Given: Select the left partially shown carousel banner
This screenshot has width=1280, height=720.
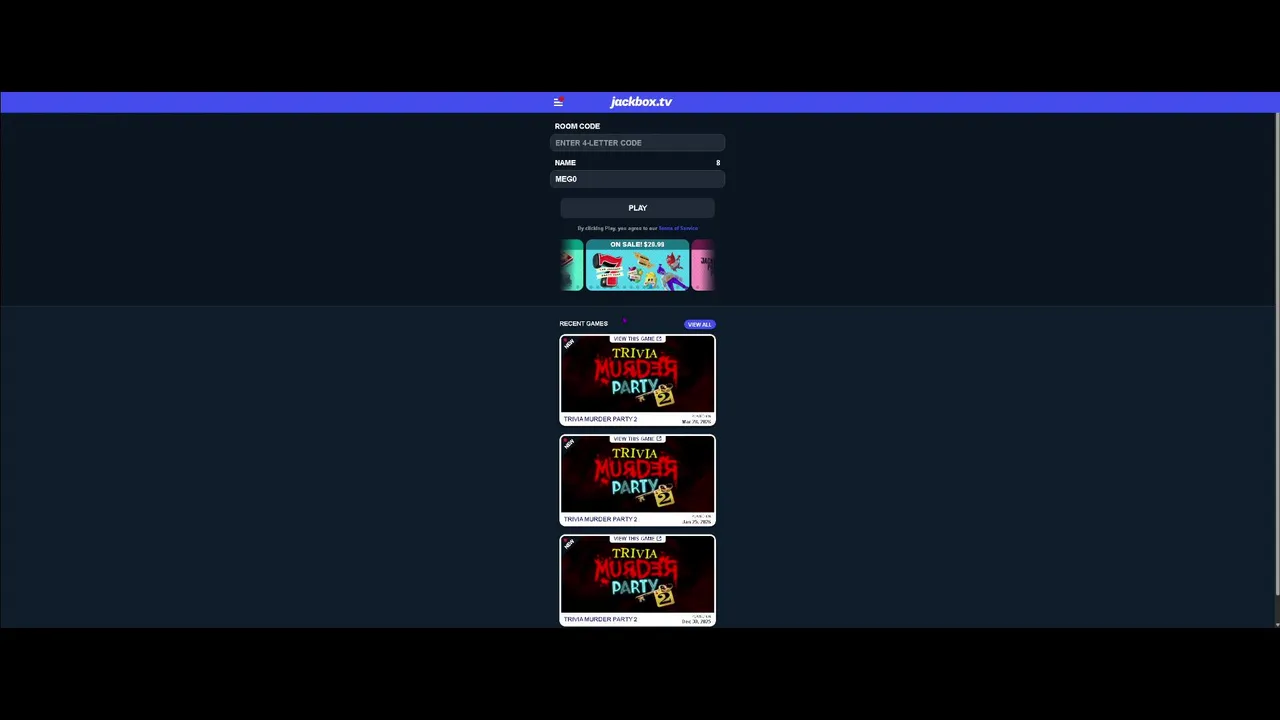Looking at the screenshot, I should pos(572,265).
